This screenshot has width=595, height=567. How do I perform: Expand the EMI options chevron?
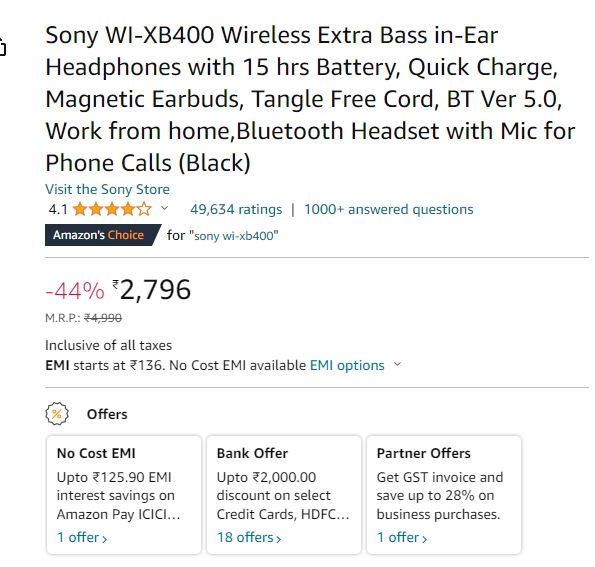(397, 364)
